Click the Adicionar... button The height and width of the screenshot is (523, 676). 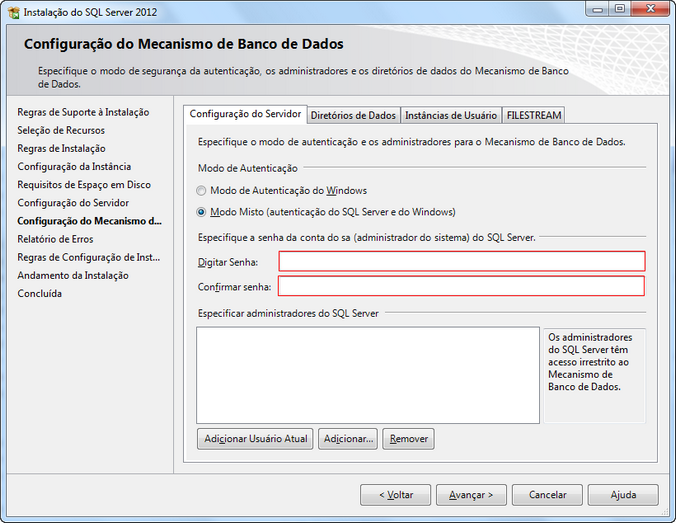(348, 439)
